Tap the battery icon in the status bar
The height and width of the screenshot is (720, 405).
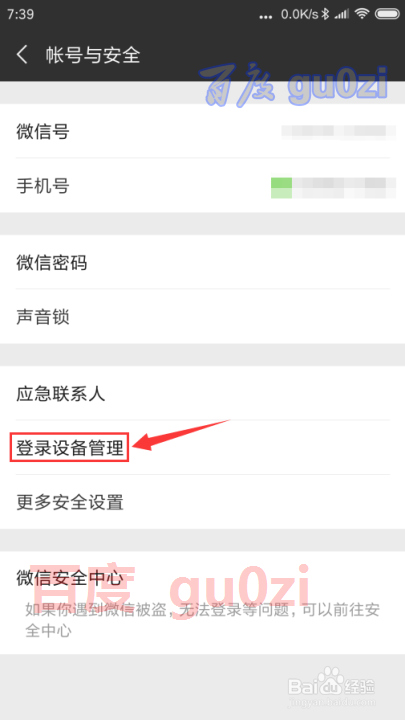coord(387,14)
